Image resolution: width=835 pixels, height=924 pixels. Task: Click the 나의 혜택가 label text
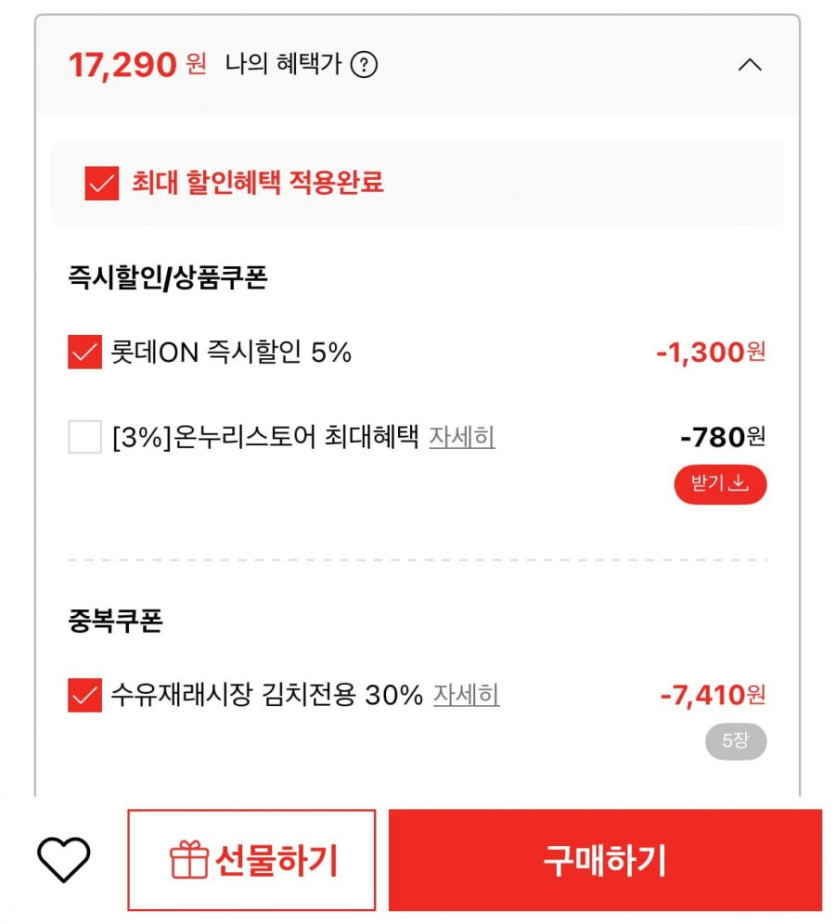284,66
